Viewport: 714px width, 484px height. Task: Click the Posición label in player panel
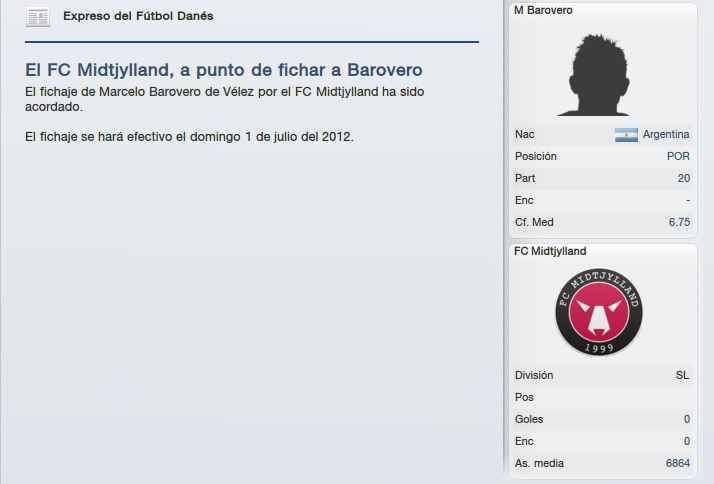click(536, 156)
